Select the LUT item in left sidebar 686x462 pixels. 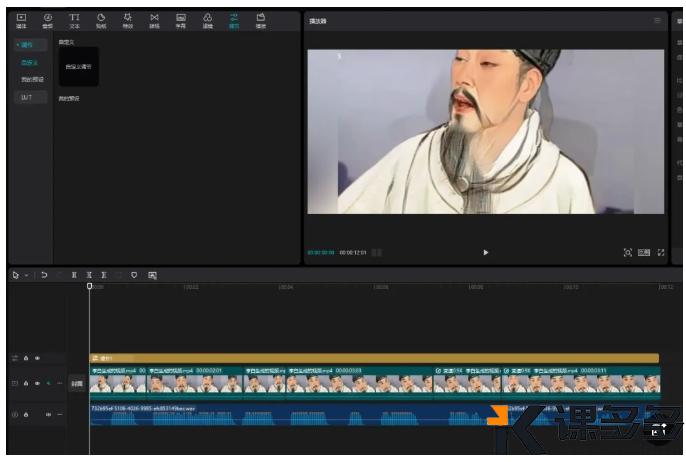[x=28, y=97]
